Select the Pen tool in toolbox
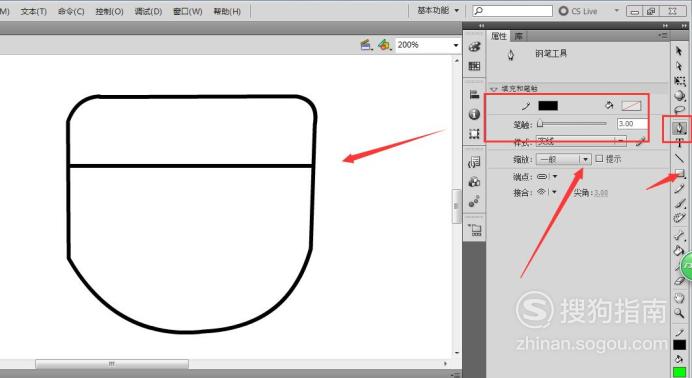Image resolution: width=692 pixels, height=378 pixels. 679,128
